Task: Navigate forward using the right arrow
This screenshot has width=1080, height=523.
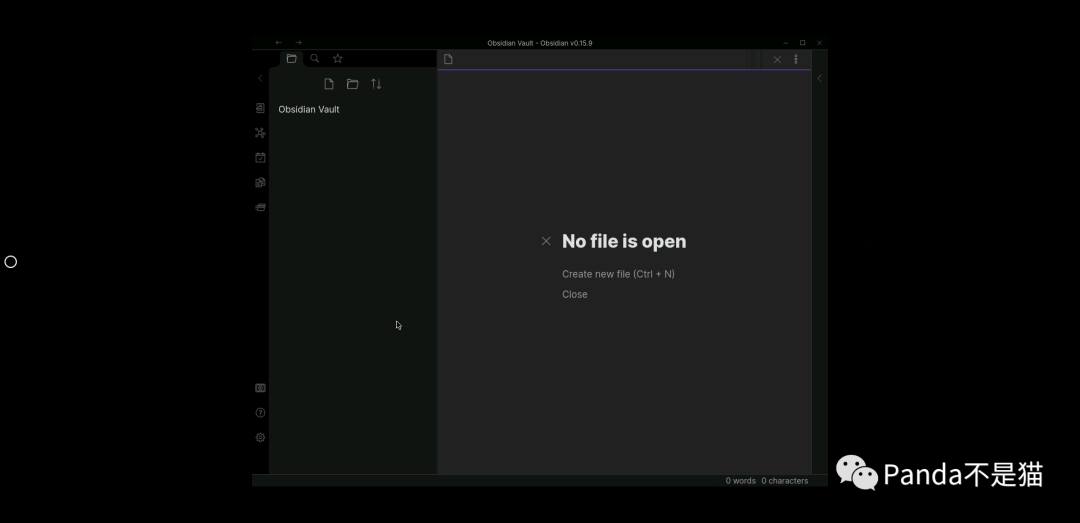Action: [x=298, y=43]
